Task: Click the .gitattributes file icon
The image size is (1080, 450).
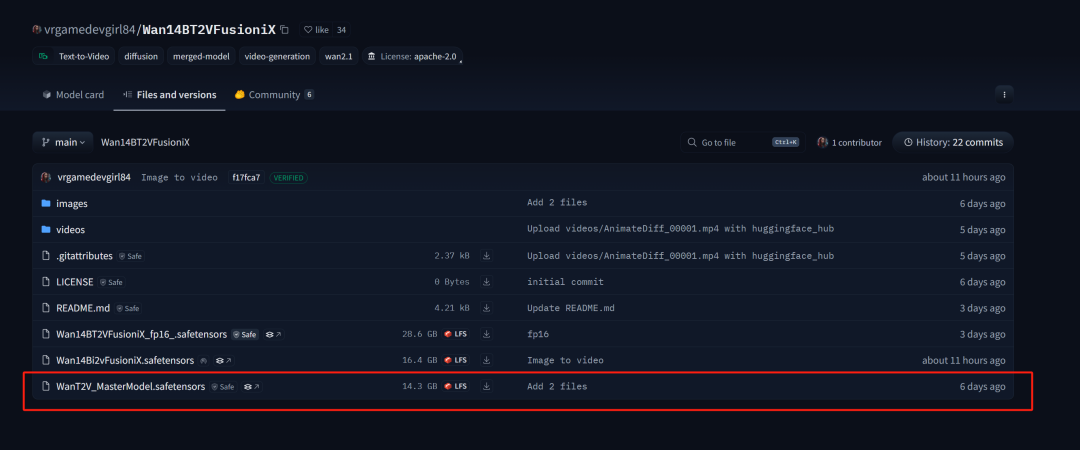Action: pyautogui.click(x=46, y=256)
